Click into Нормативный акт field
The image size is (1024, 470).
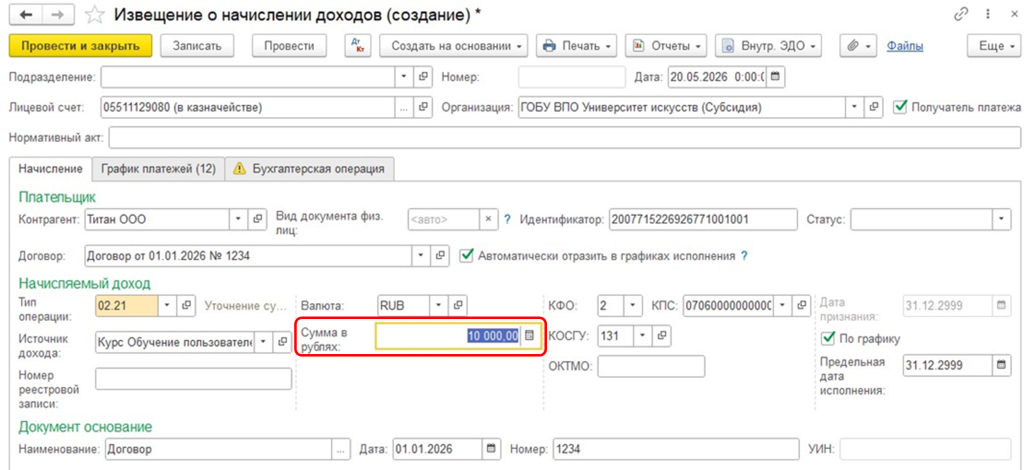pos(564,138)
